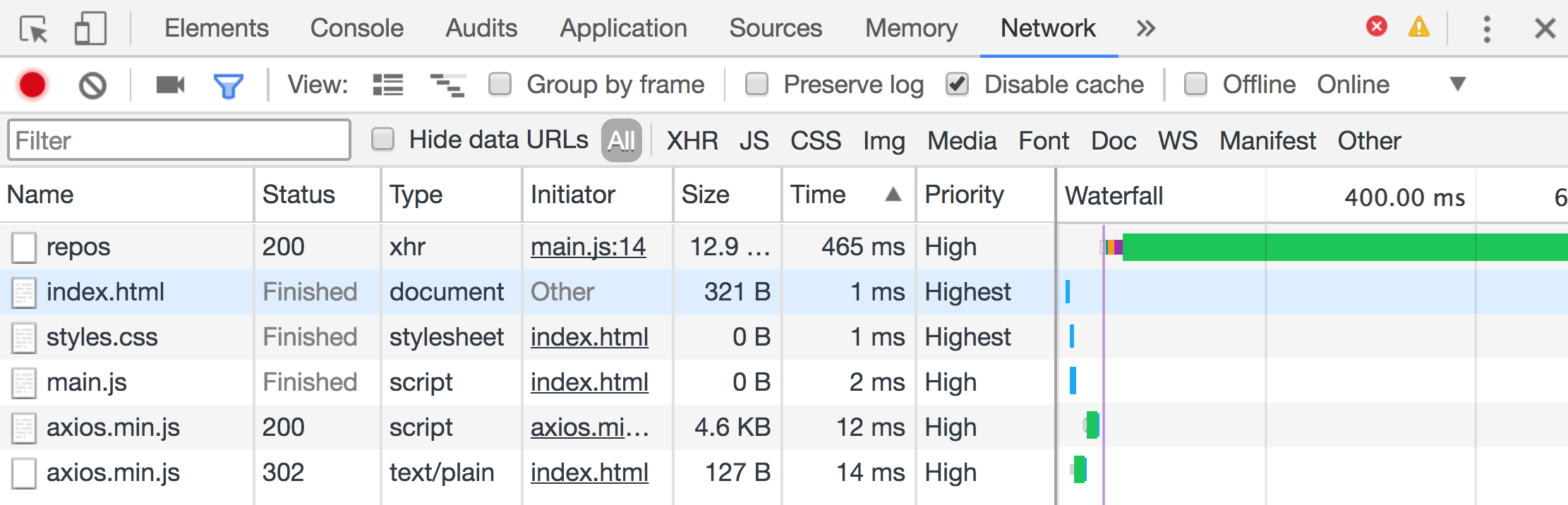Switch to the Console tab

coord(356,28)
